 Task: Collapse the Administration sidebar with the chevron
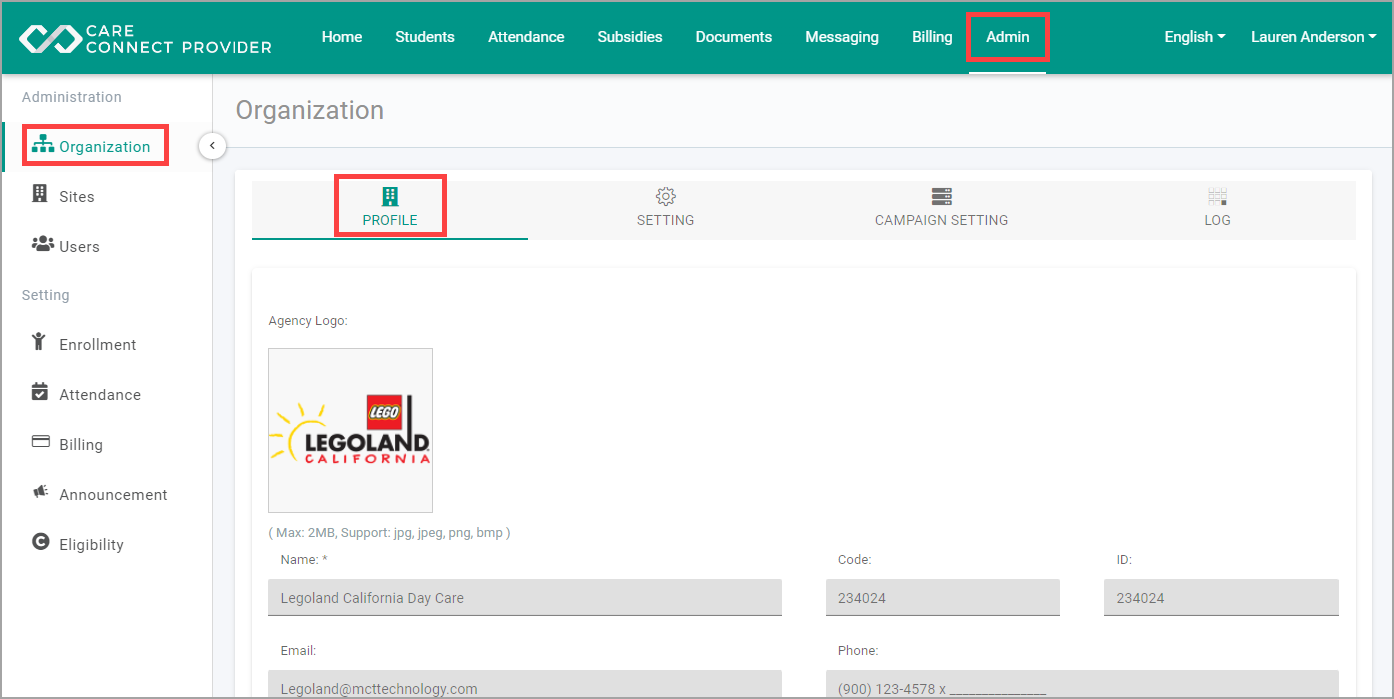click(212, 145)
